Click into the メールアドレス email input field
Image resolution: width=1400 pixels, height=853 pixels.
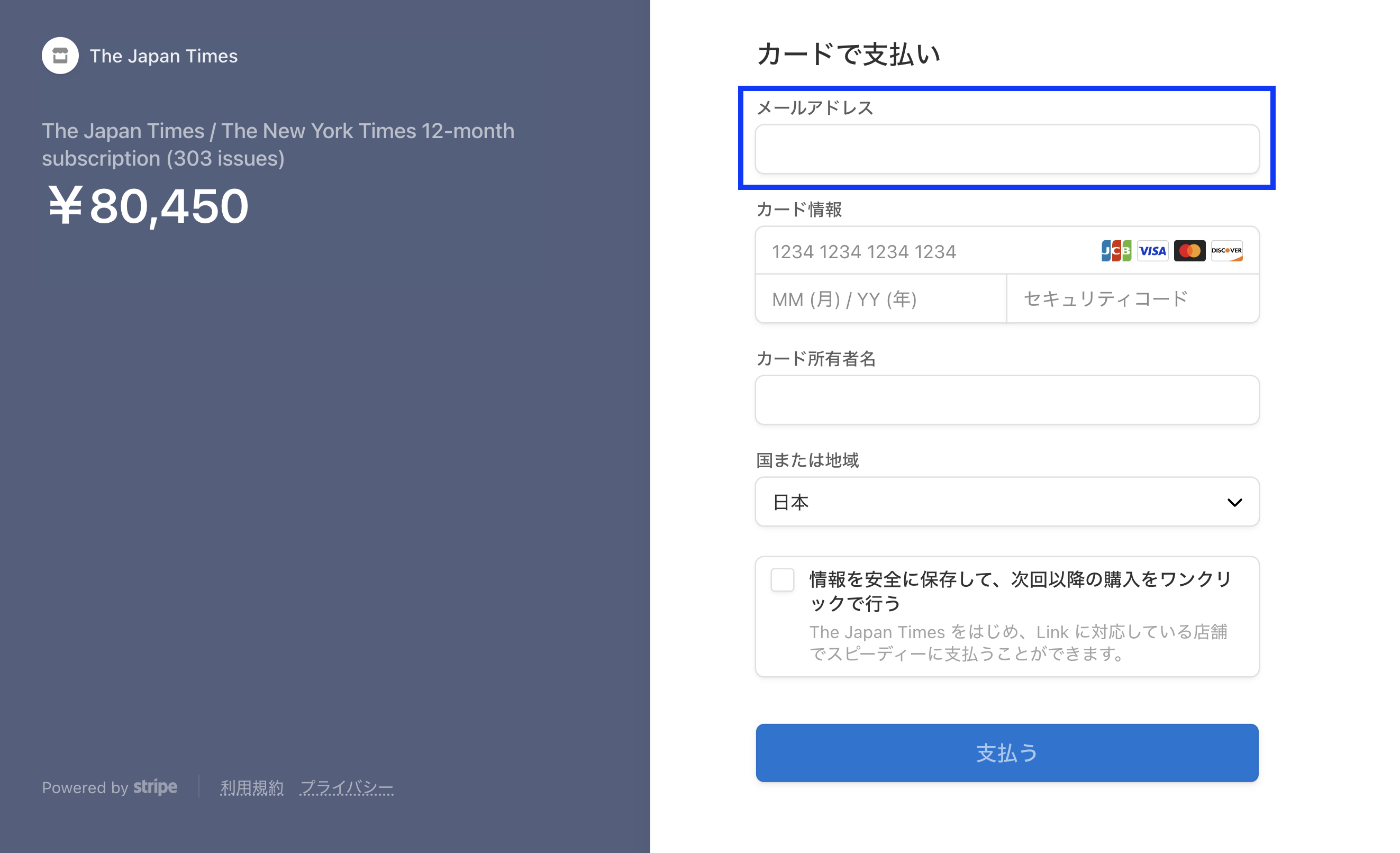coord(1007,149)
